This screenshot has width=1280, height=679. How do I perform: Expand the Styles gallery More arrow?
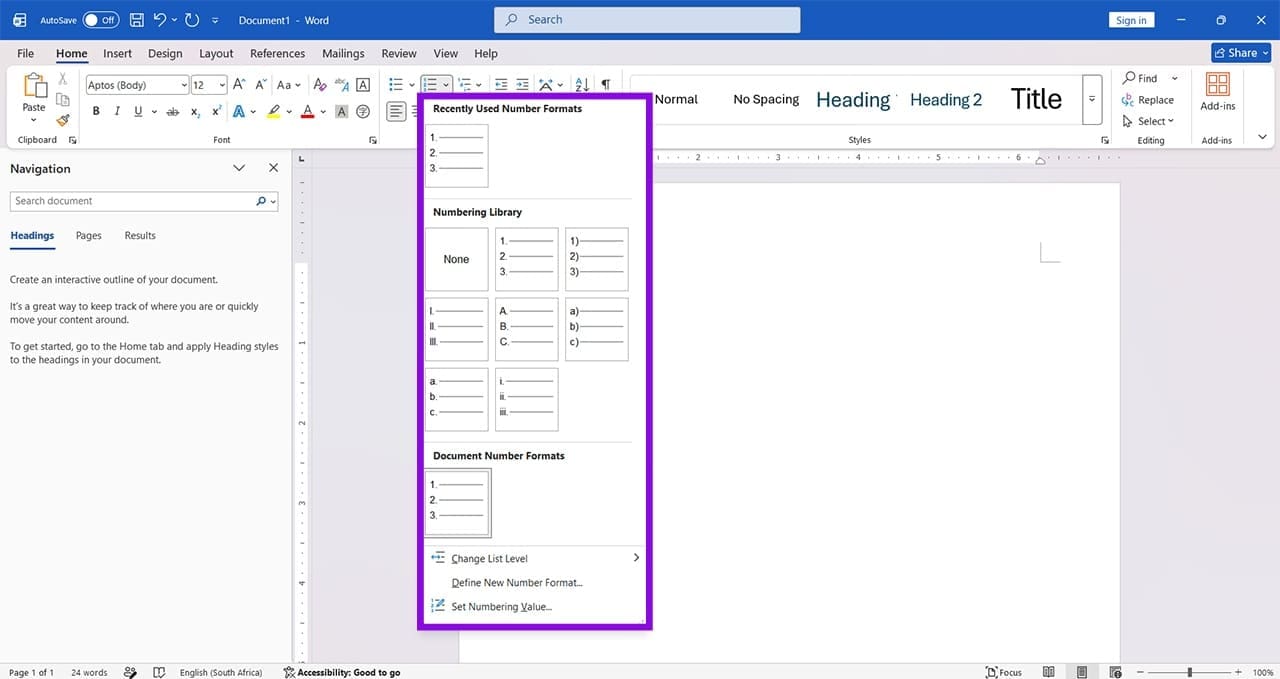(1092, 99)
